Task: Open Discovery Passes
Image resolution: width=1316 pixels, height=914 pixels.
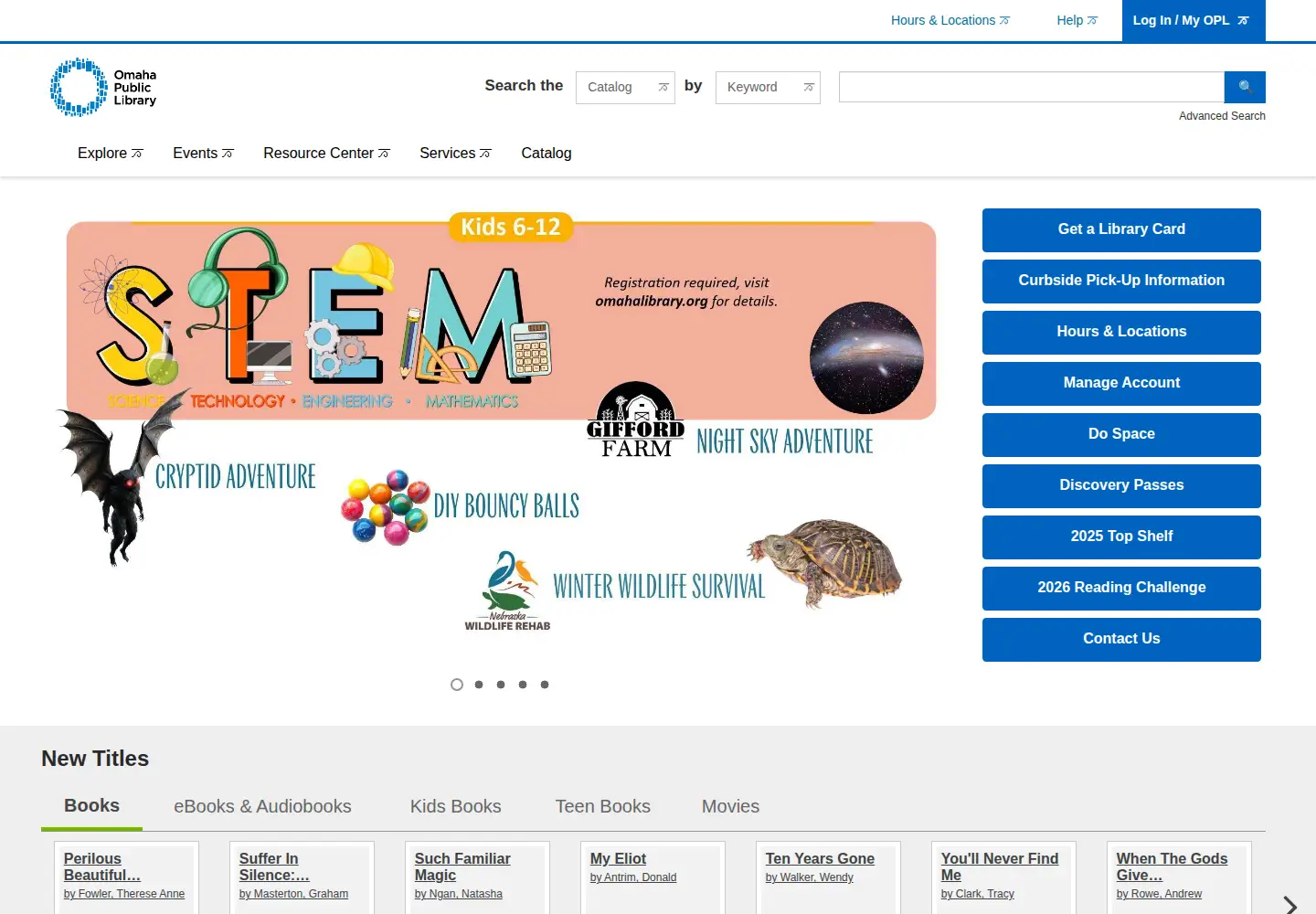Action: pyautogui.click(x=1121, y=486)
